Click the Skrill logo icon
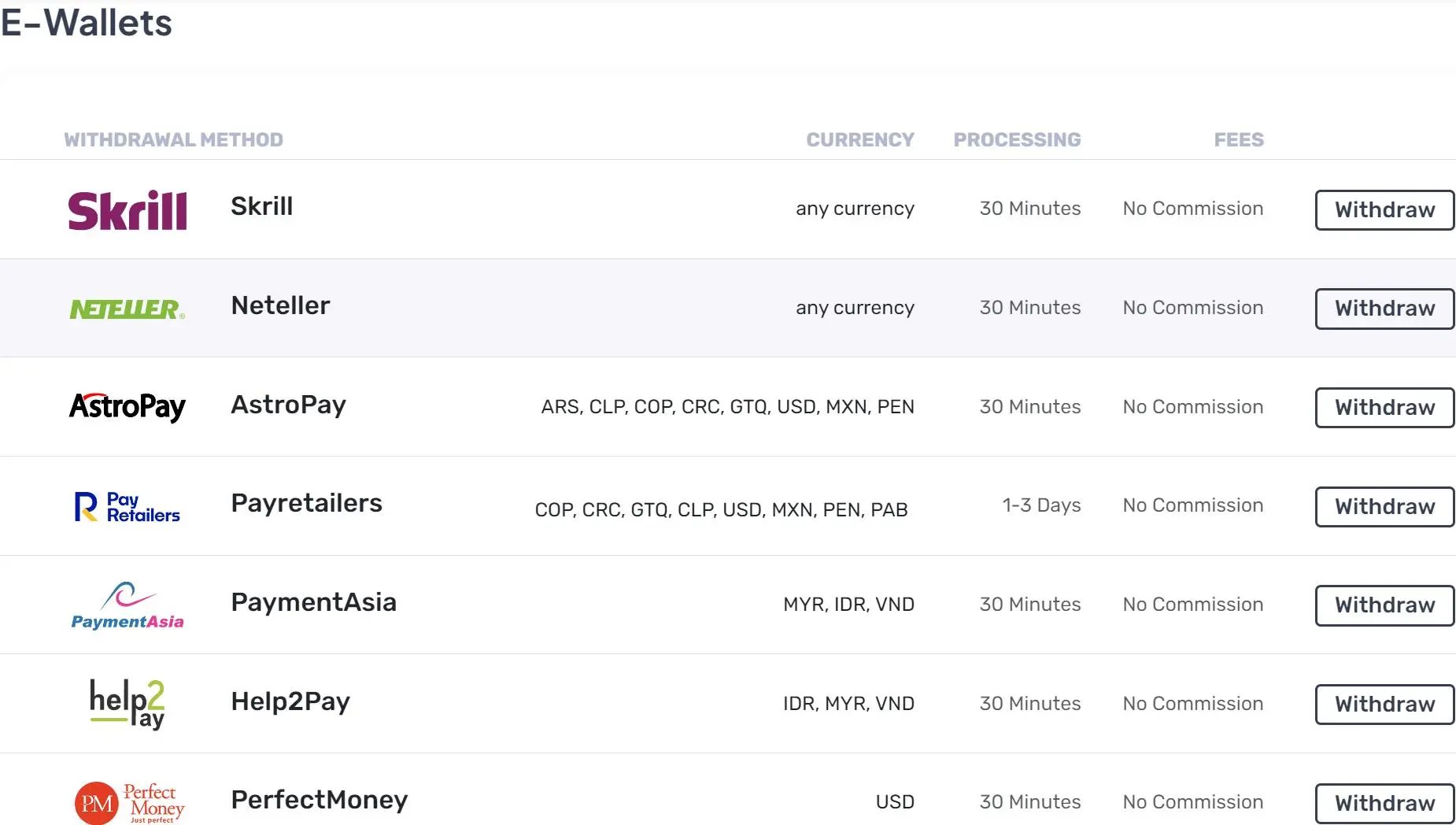 point(127,210)
